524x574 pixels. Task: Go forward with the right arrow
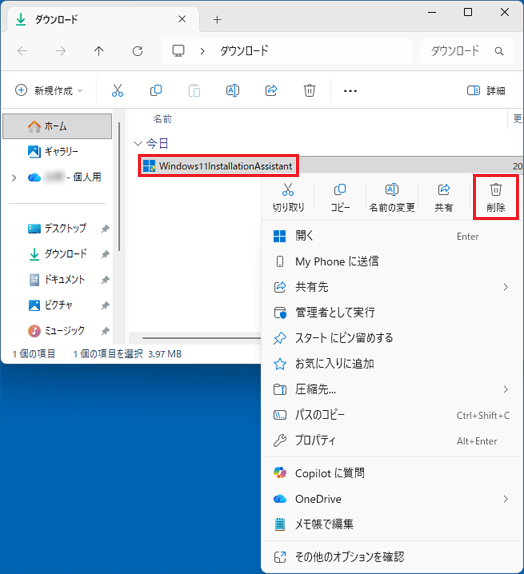click(x=61, y=51)
